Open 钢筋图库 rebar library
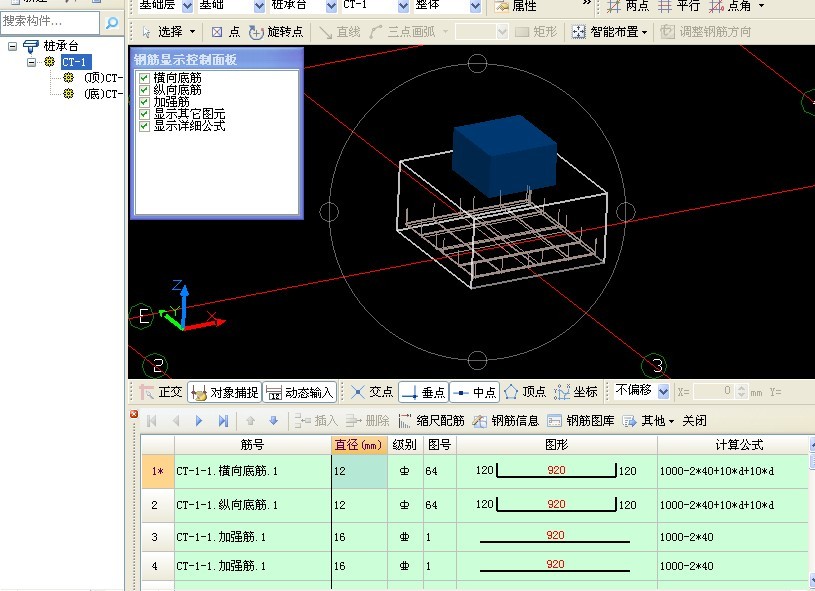The height and width of the screenshot is (591, 815). tap(581, 421)
